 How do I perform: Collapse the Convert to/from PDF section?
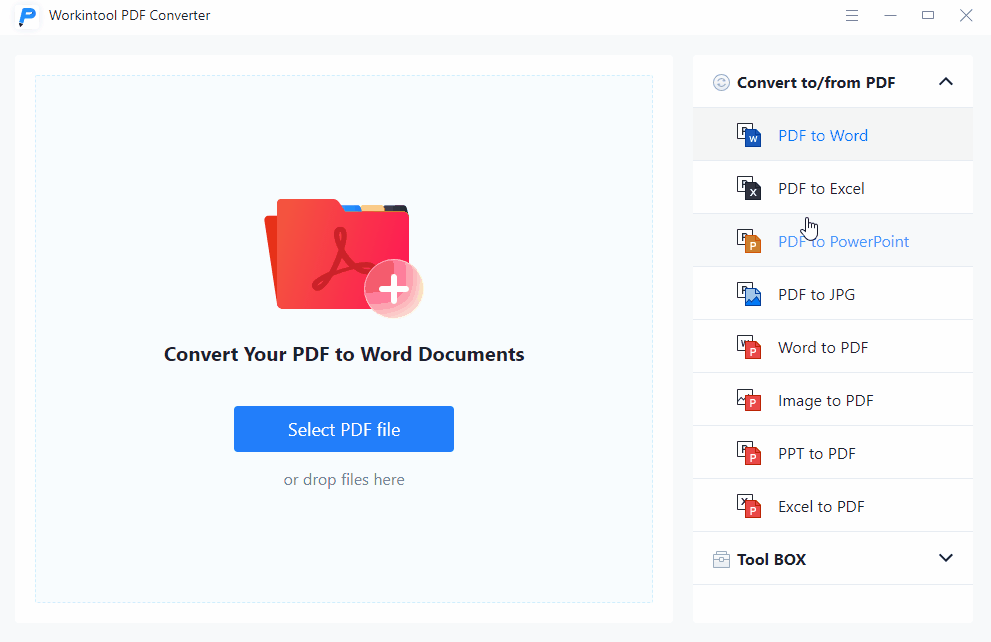946,82
